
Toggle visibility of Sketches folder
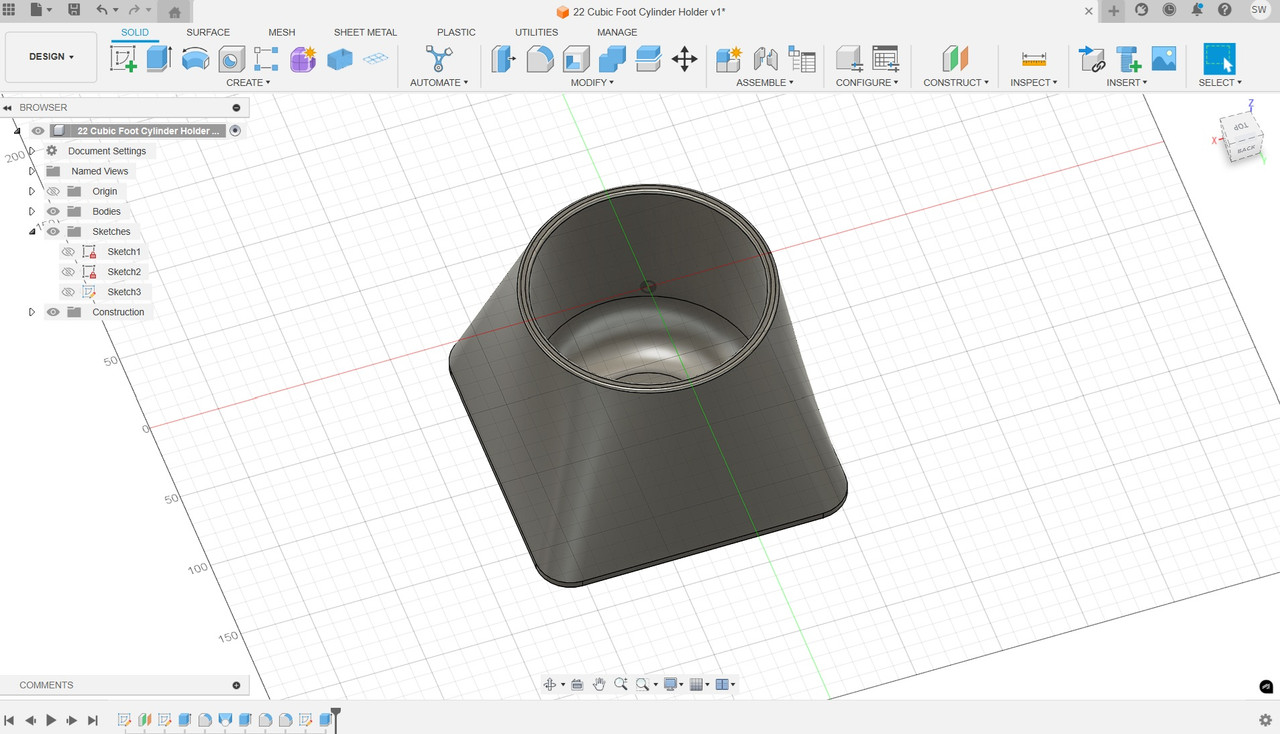53,231
